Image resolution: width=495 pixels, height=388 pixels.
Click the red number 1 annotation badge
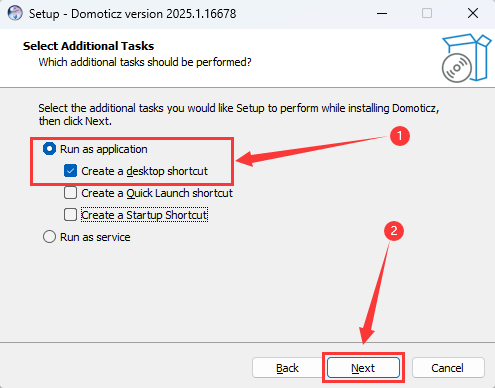click(x=400, y=136)
